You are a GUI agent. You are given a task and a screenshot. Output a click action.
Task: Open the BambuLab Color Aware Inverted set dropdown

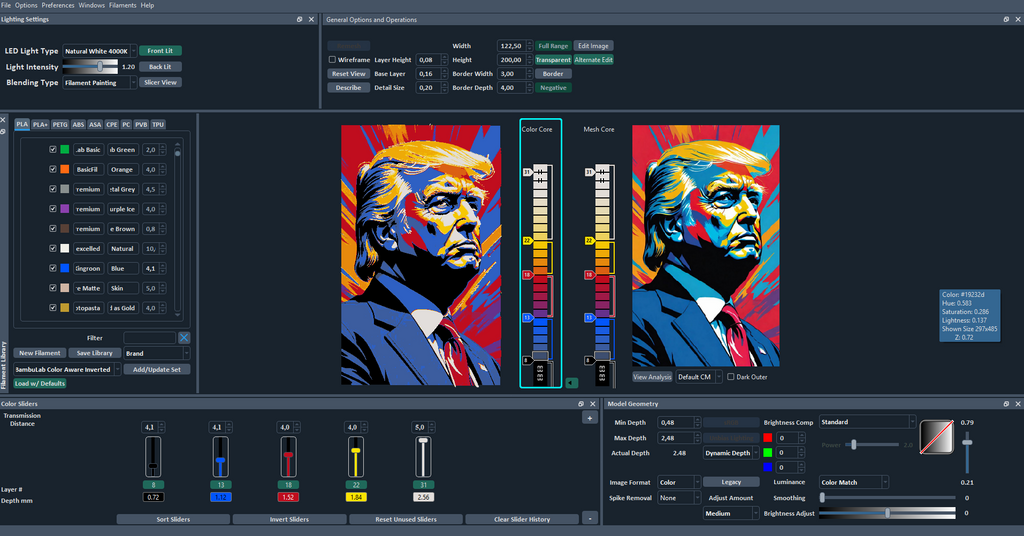tap(67, 370)
